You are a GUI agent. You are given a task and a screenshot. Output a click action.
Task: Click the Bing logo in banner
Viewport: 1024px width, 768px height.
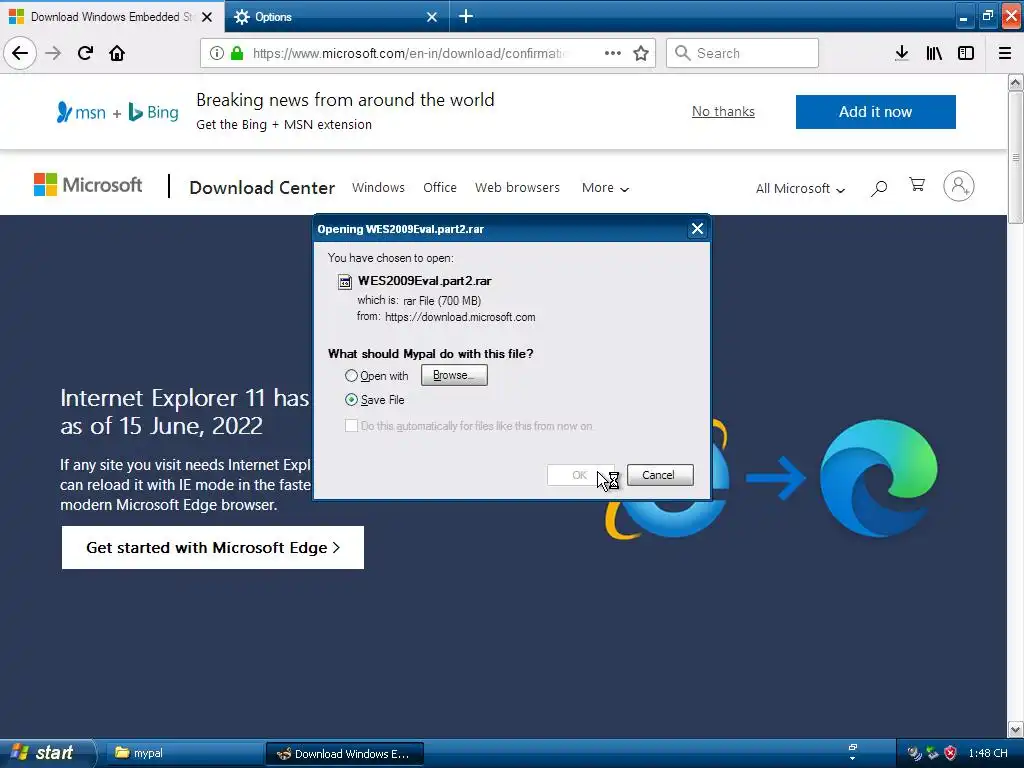pos(153,112)
